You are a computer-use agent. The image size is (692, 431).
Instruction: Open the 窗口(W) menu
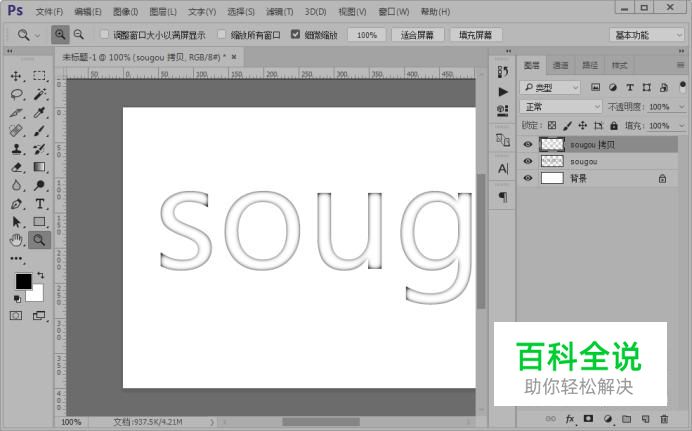[394, 12]
